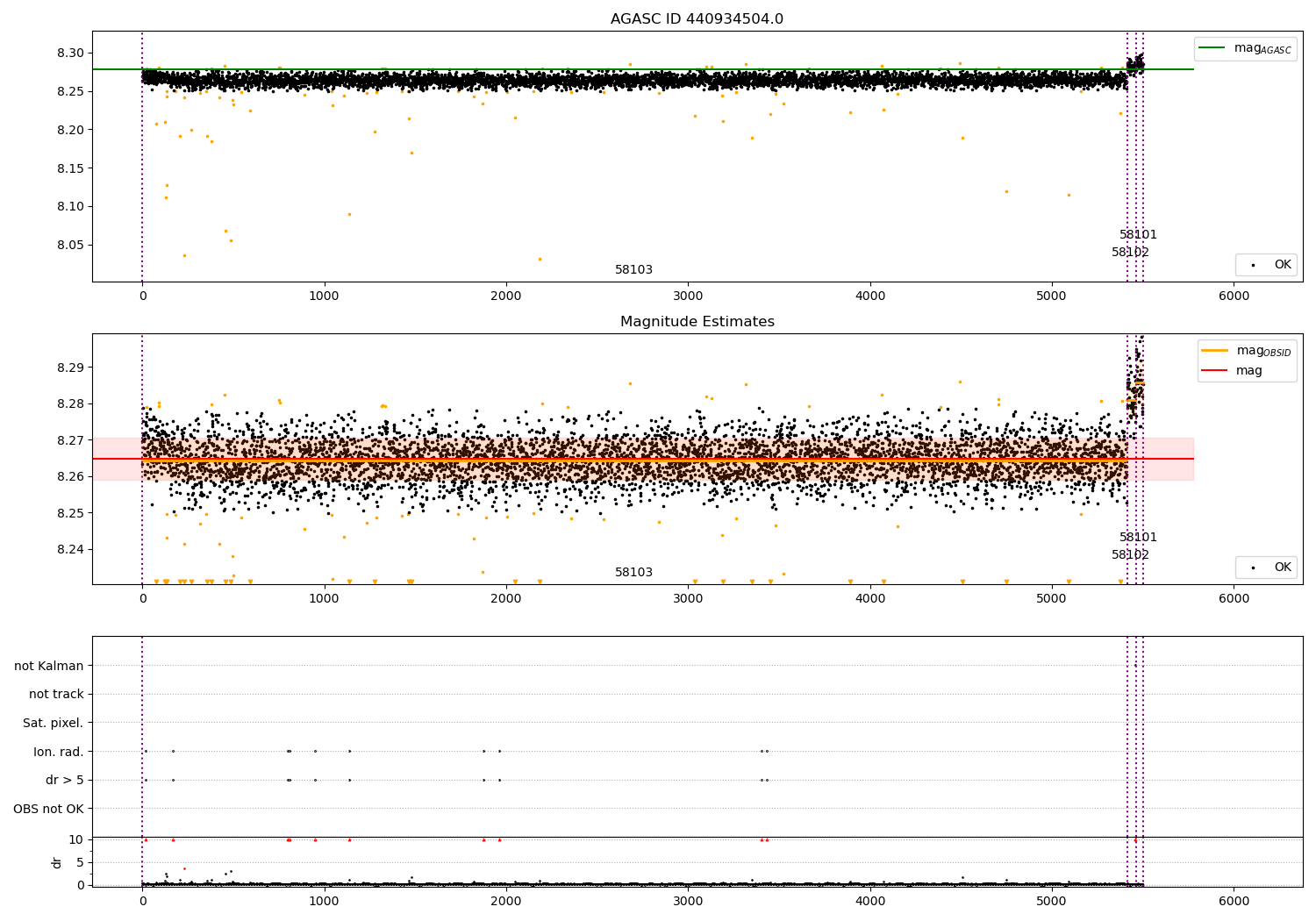Click the 4000 x-axis tick in Magnitude Estimates plot
Viewport: 1316px width, 921px height.
pyautogui.click(x=870, y=599)
